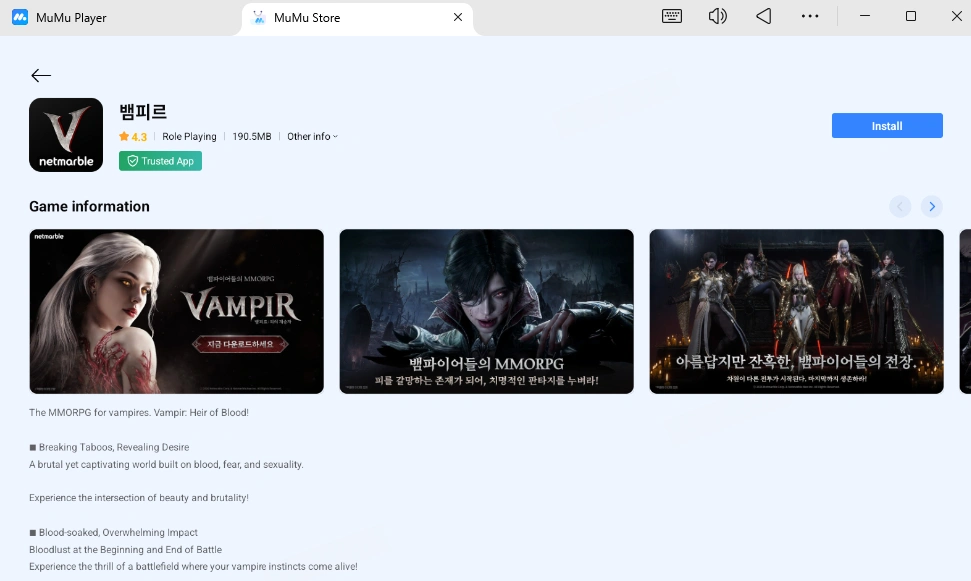
Task: Click the MuMu Player logo icon
Action: (20, 17)
